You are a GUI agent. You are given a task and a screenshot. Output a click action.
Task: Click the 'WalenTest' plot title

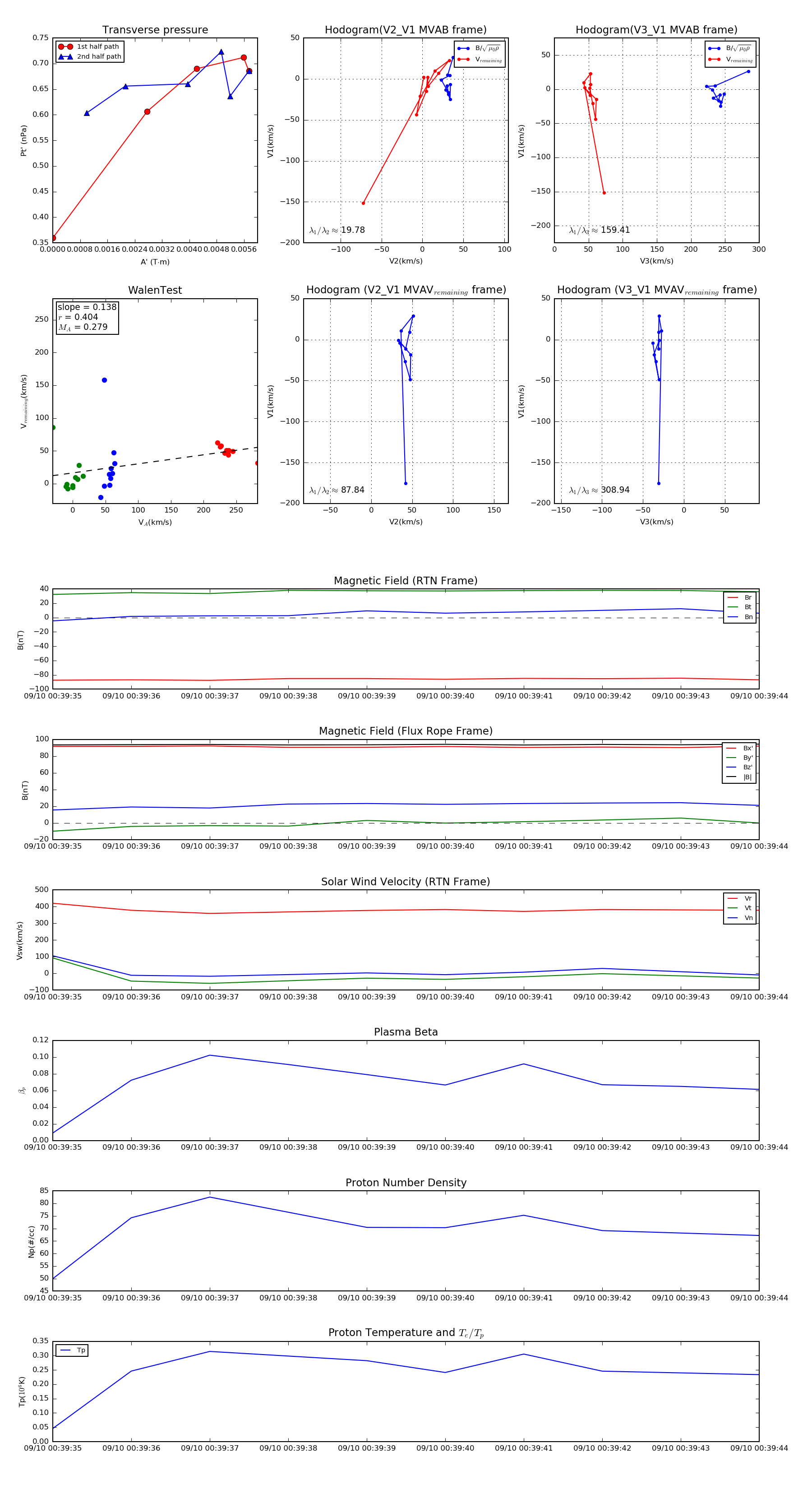click(x=155, y=290)
